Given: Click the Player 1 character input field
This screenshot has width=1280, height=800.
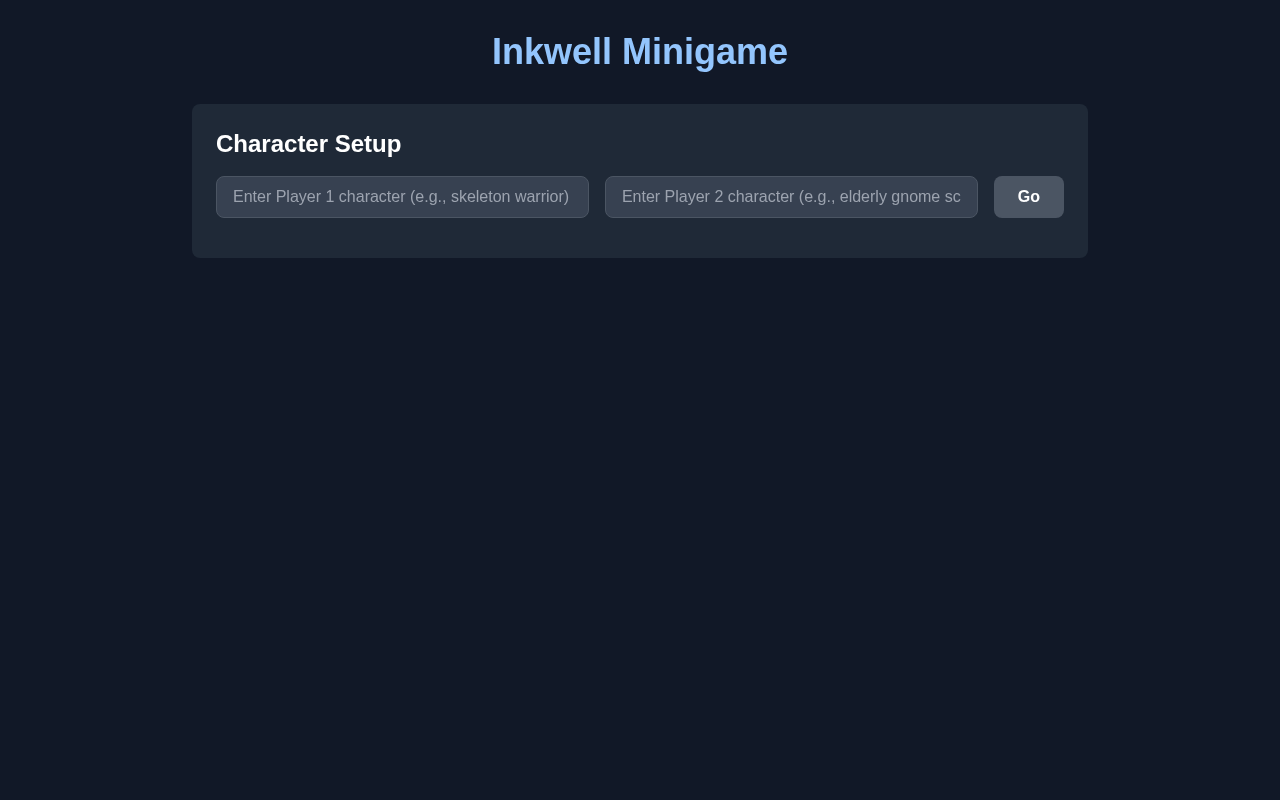Looking at the screenshot, I should [402, 197].
